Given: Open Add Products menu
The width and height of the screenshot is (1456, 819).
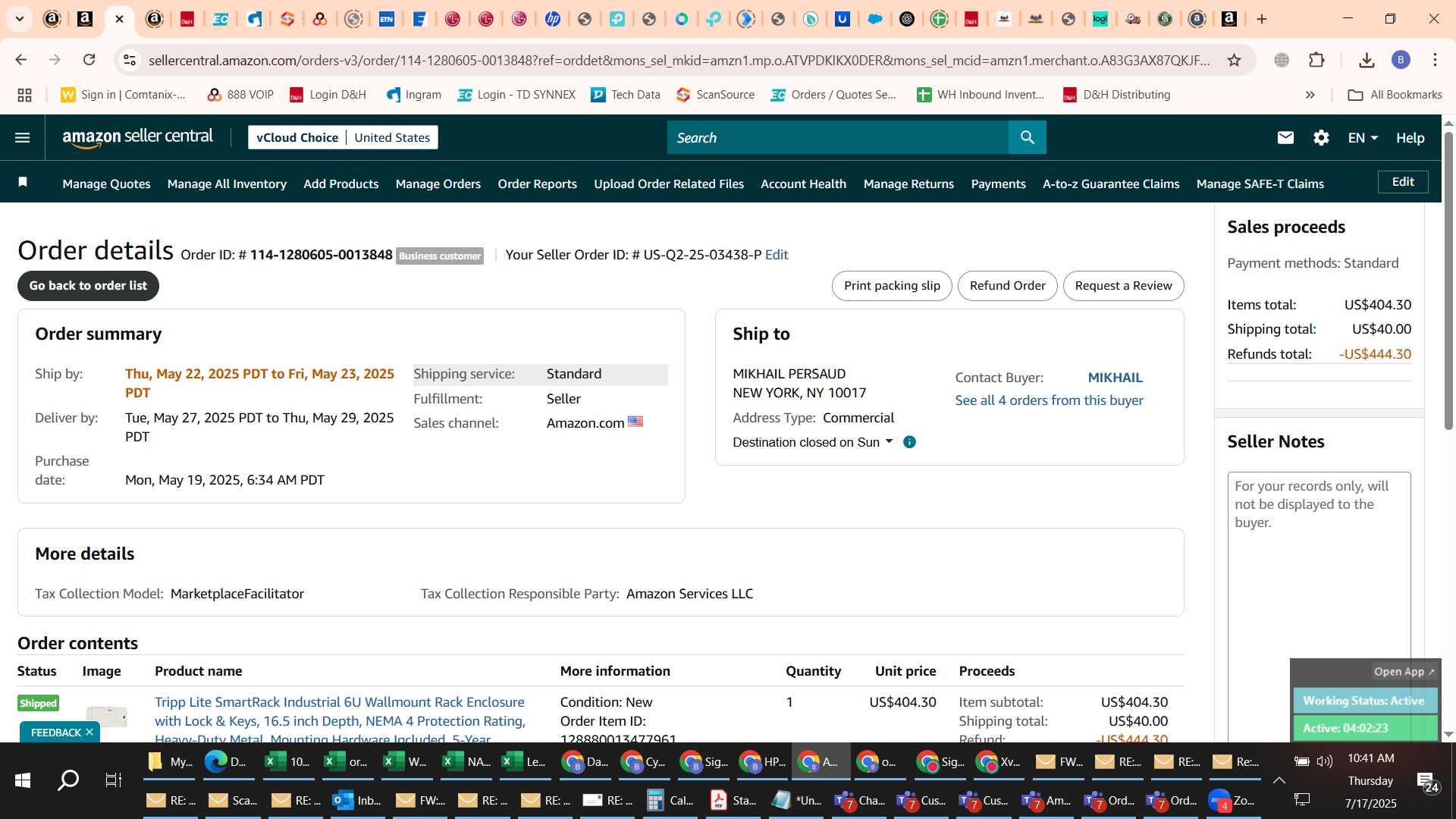Looking at the screenshot, I should click(340, 184).
